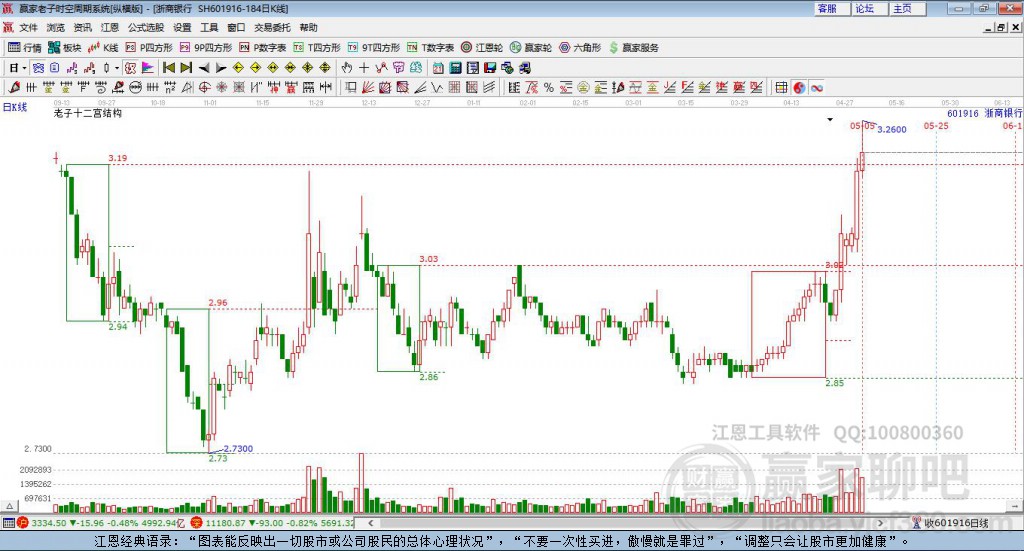Click the horizontal chart scrollbar track
The width and height of the screenshot is (1024, 551).
click(625, 523)
